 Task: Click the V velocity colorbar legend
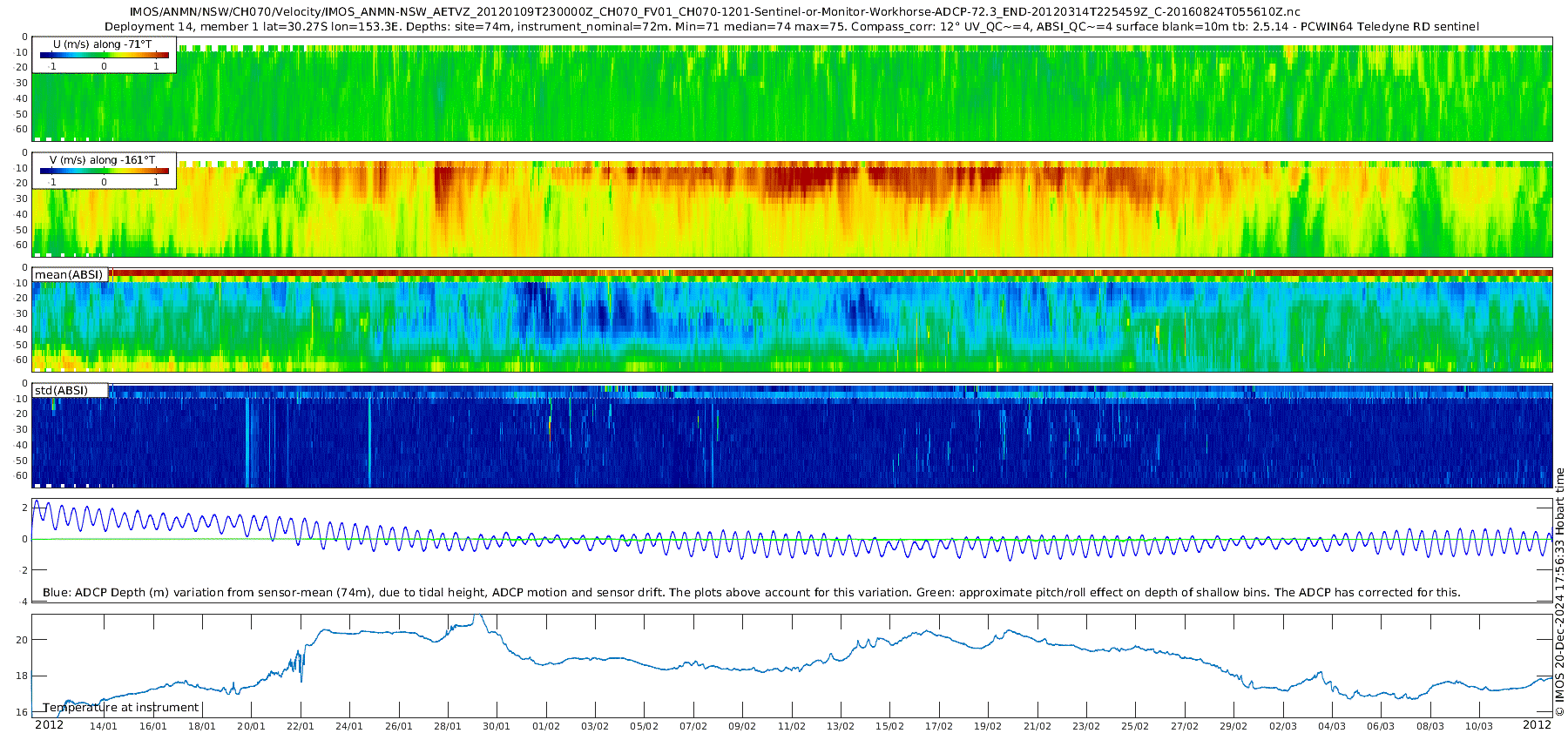click(x=104, y=172)
